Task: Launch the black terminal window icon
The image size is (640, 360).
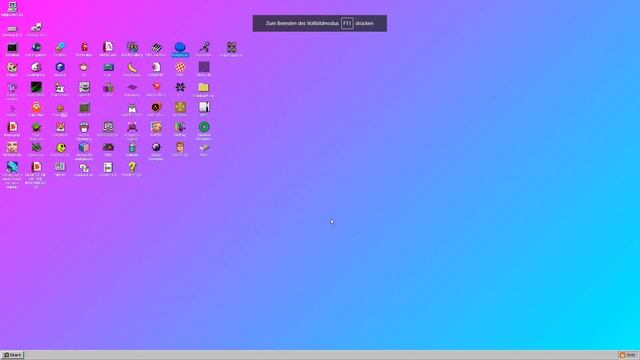Action: (12, 47)
